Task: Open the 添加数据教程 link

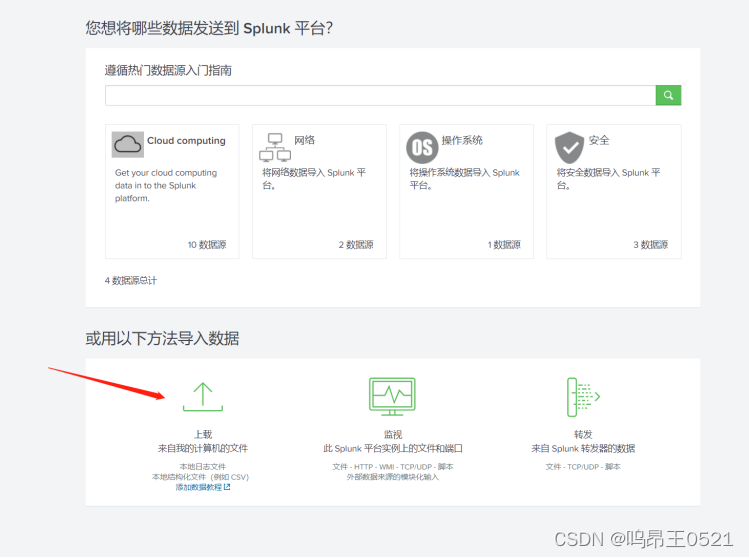Action: click(199, 487)
